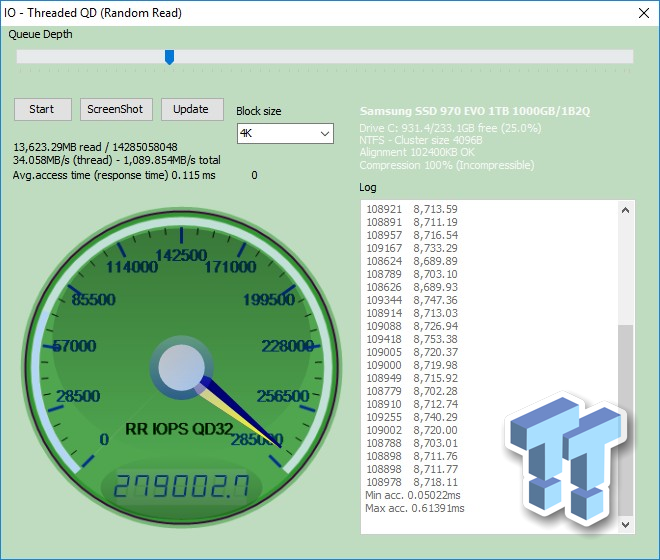This screenshot has width=660, height=560.
Task: Click the Compression 100% Incompressible line
Action: (447, 165)
